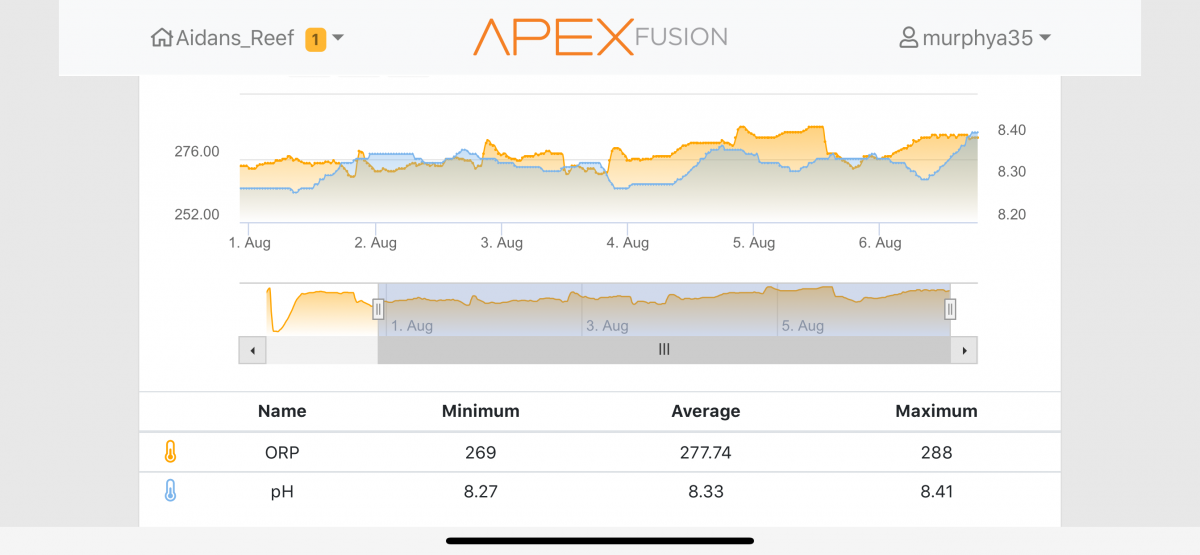Click the Name column header
Viewport: 1200px width, 555px height.
(282, 411)
